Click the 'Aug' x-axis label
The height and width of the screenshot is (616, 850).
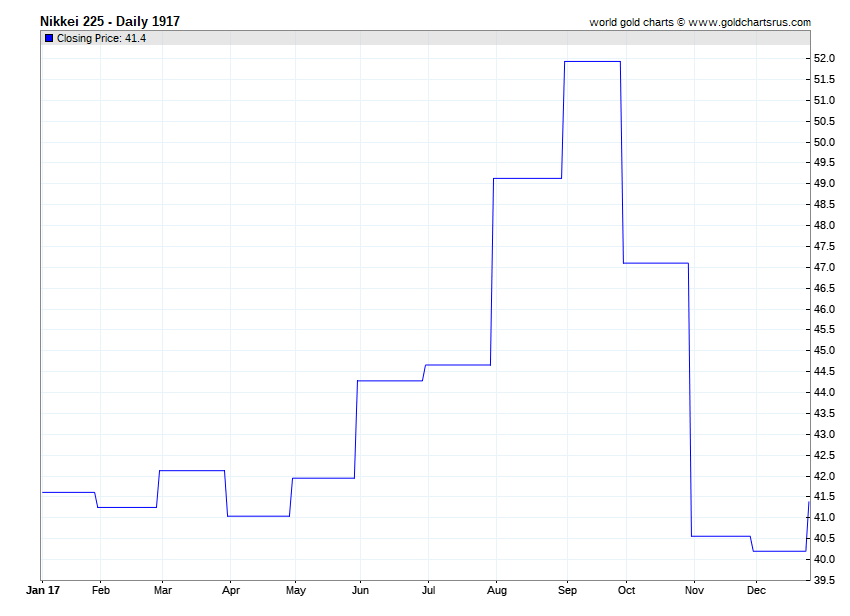click(497, 591)
